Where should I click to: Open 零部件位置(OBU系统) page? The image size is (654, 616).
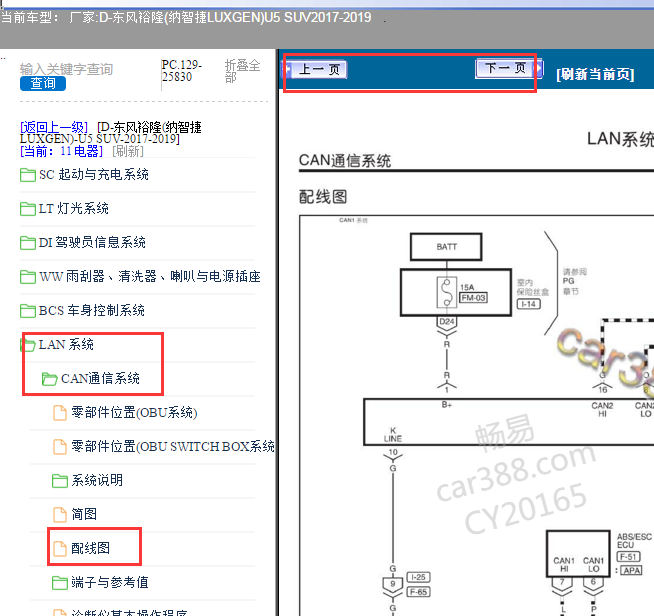point(134,412)
